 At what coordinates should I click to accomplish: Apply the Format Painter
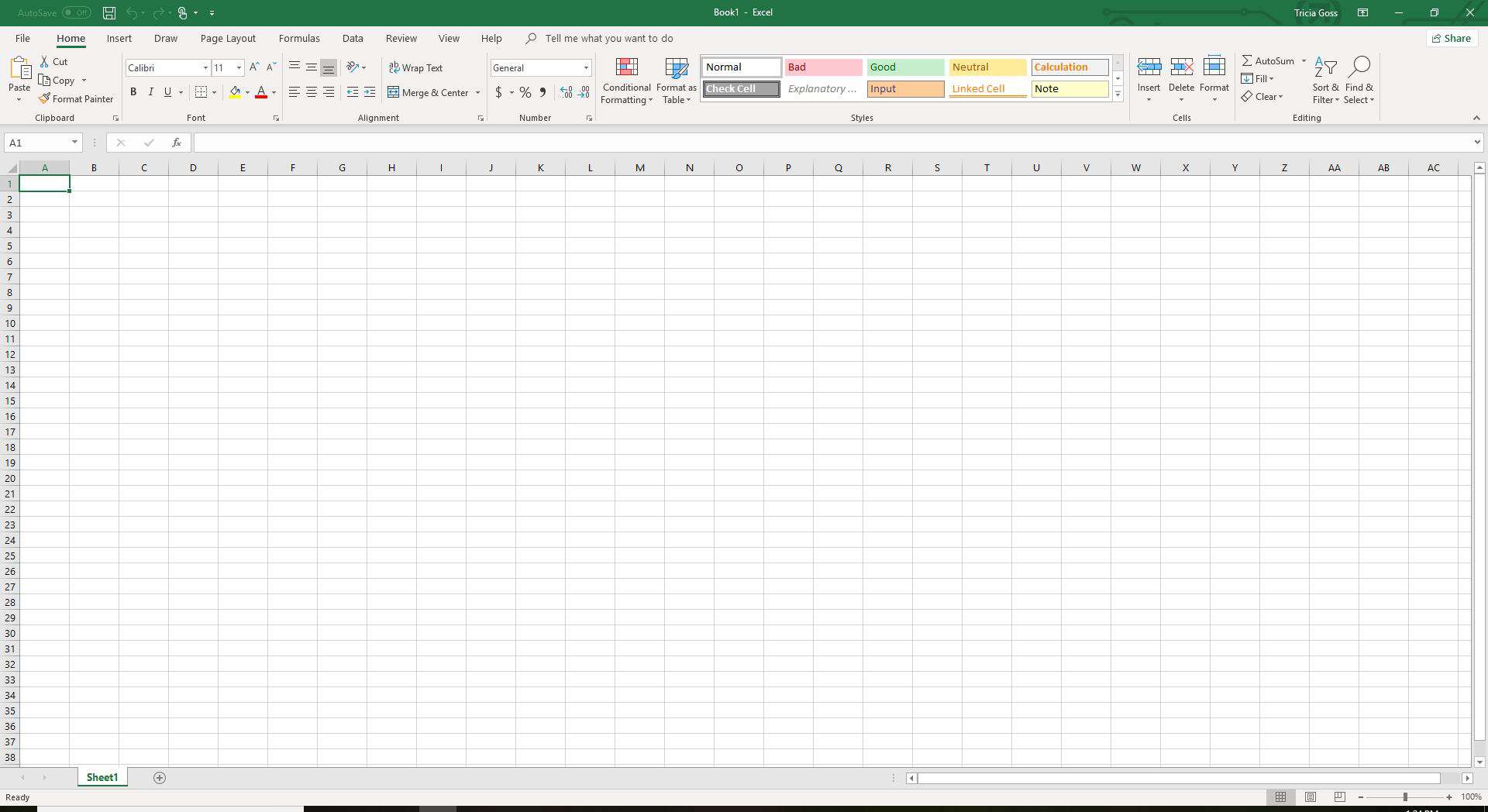[x=76, y=98]
